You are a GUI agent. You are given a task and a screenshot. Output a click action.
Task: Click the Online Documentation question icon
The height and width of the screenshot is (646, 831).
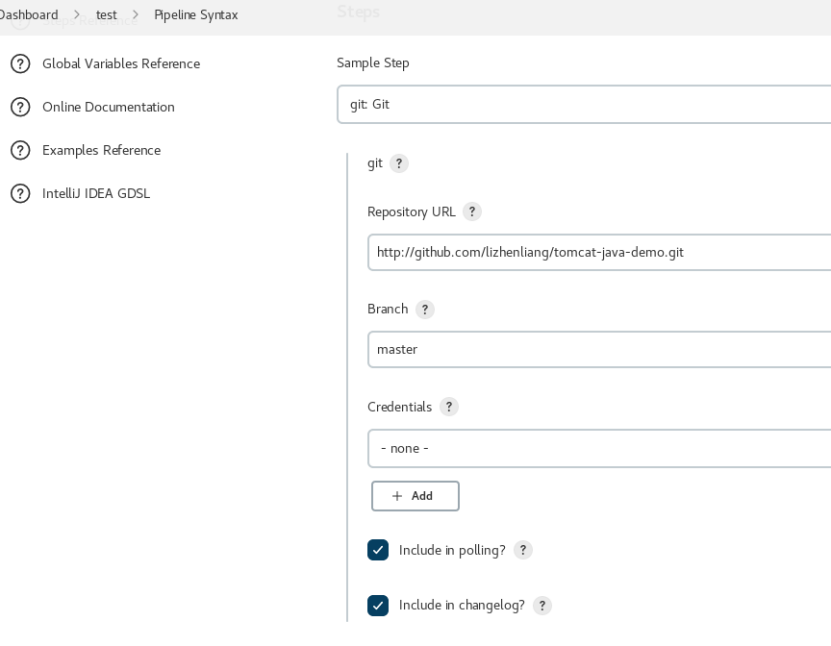coord(19,107)
